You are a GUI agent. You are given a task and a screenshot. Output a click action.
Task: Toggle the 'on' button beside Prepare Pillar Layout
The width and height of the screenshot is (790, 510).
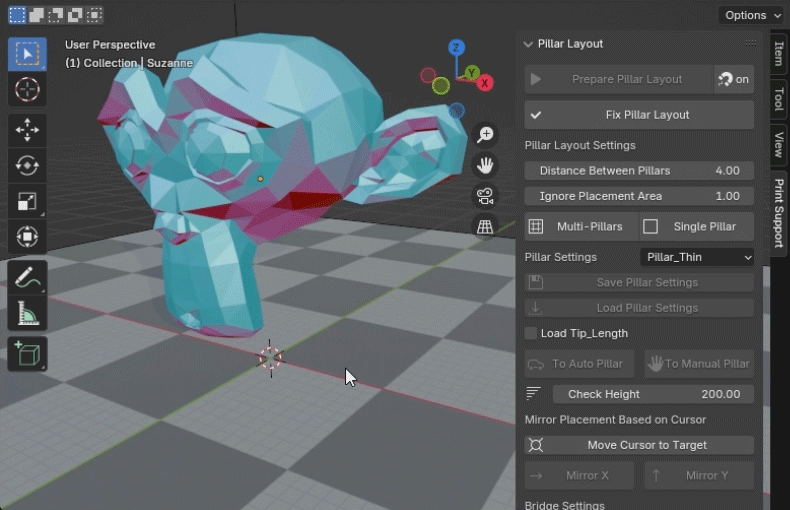734,79
